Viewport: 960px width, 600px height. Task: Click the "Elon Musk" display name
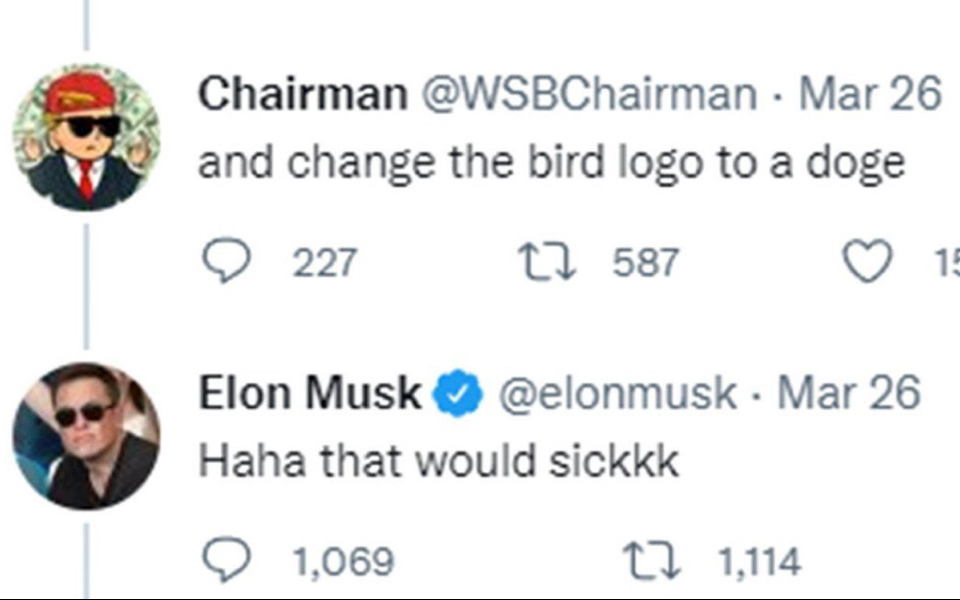click(x=311, y=395)
